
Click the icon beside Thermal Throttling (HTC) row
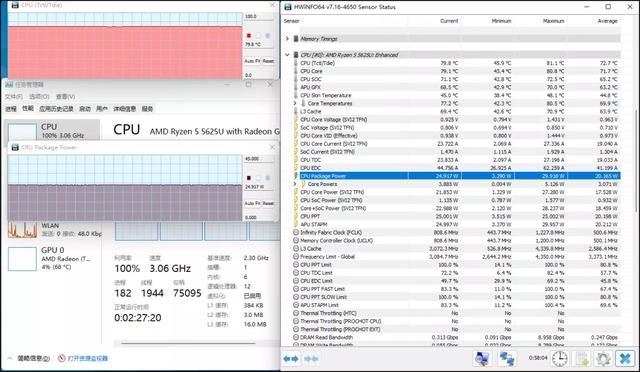tap(296, 313)
